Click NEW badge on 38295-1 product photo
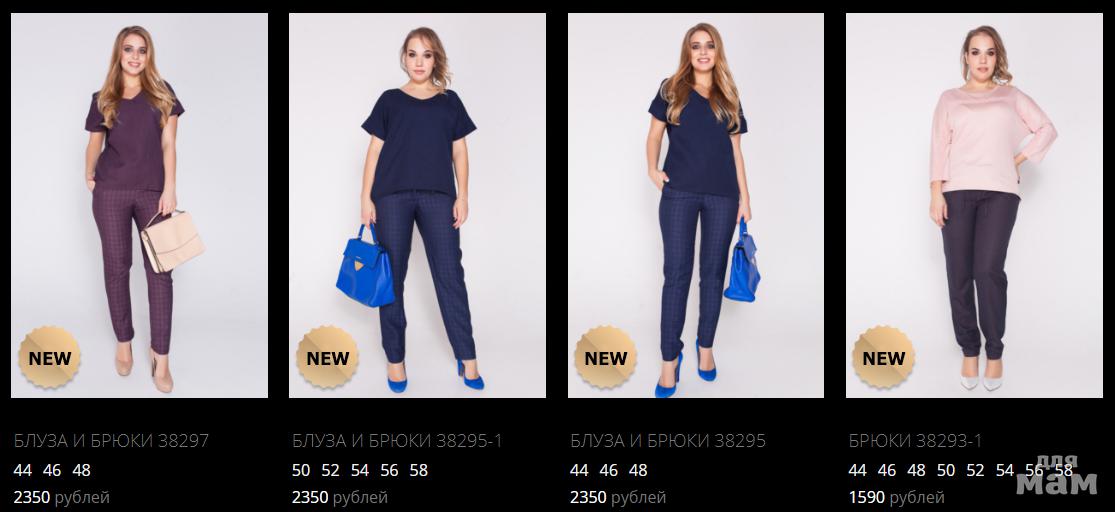Viewport: 1115px width, 512px height. [328, 358]
